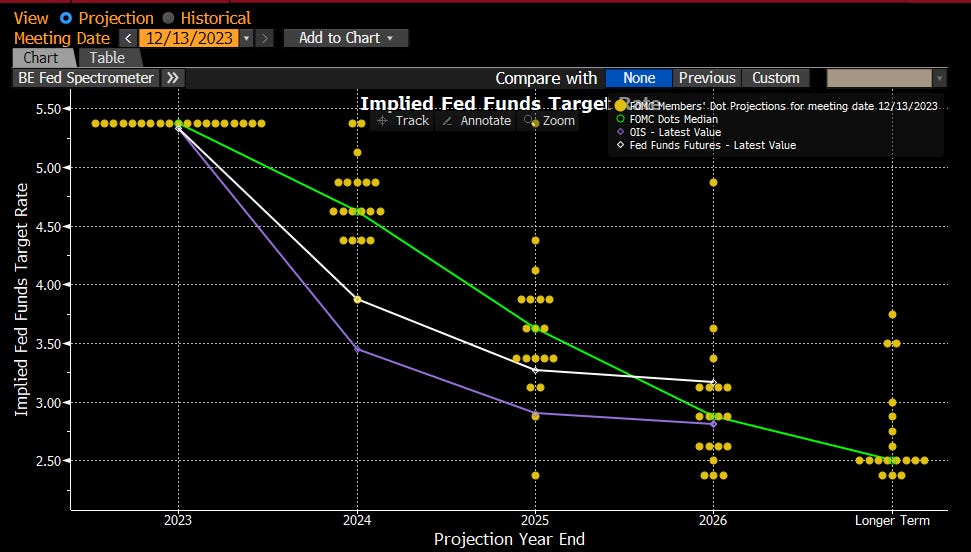Click OIS Latest Value legend marker
Screen dimensions: 971x552
tap(620, 132)
